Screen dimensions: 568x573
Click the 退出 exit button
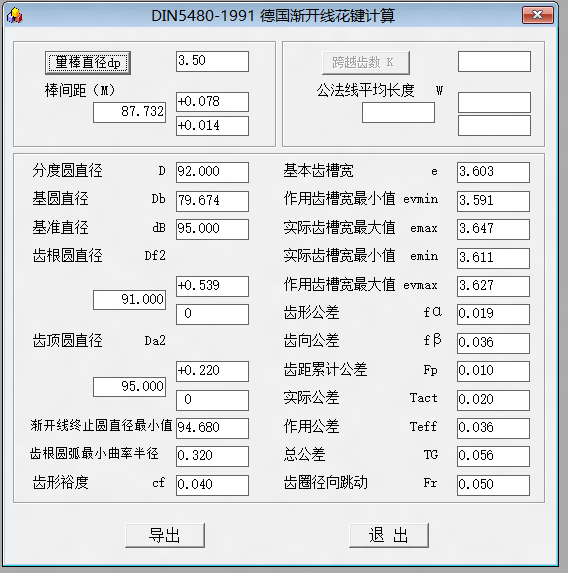(x=389, y=535)
